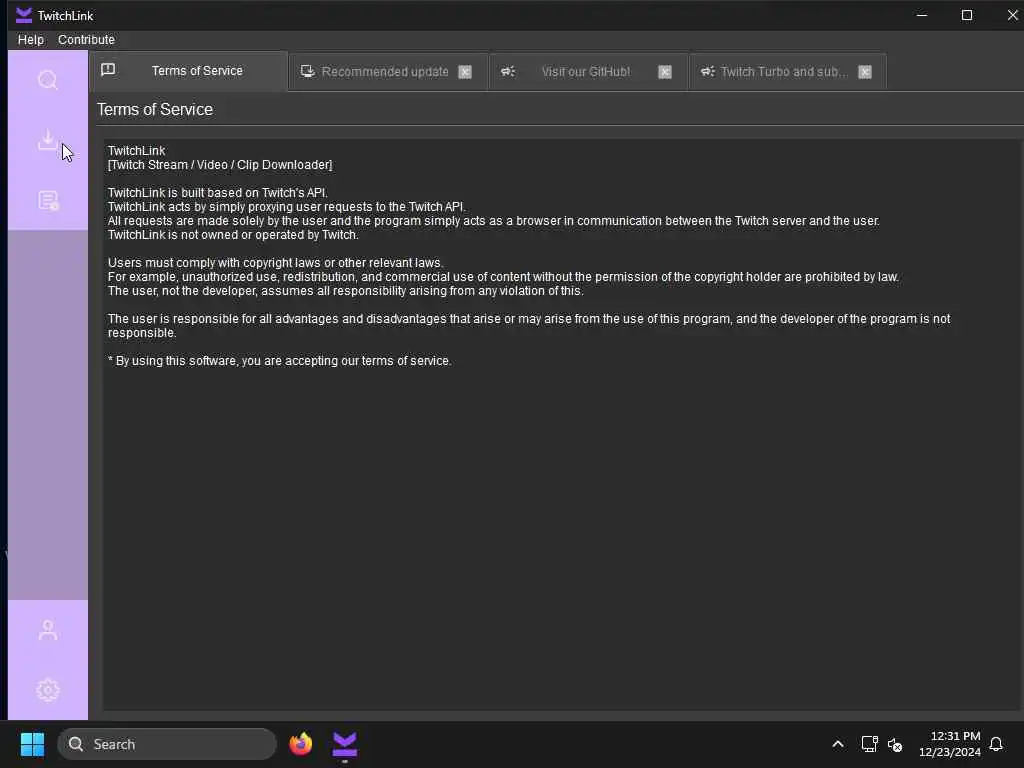Viewport: 1024px width, 768px height.
Task: Open the clock showing 12:31 PM
Action: [x=950, y=744]
